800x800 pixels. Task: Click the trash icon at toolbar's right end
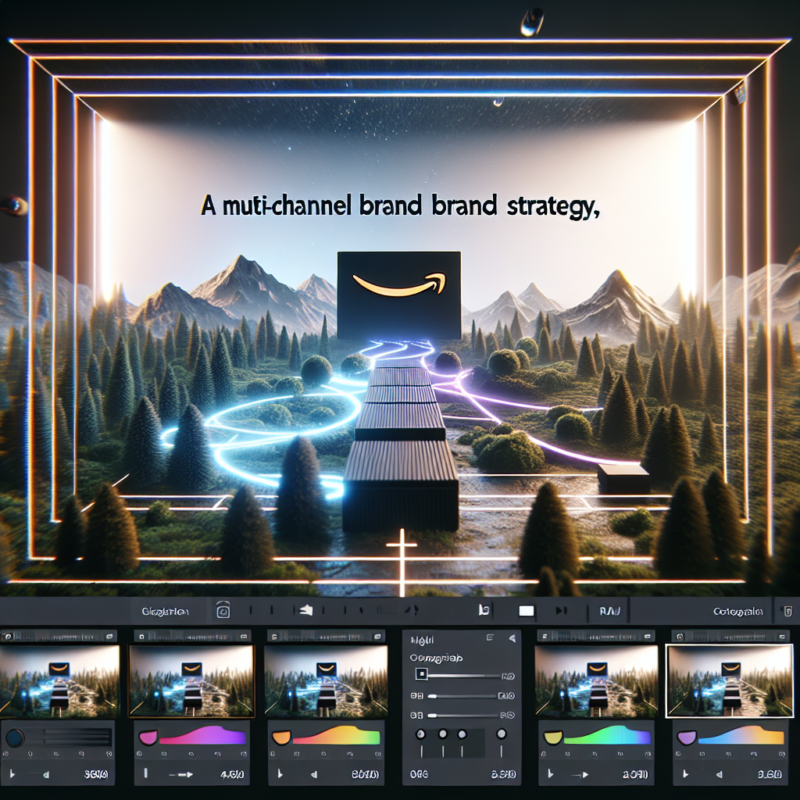[x=788, y=611]
